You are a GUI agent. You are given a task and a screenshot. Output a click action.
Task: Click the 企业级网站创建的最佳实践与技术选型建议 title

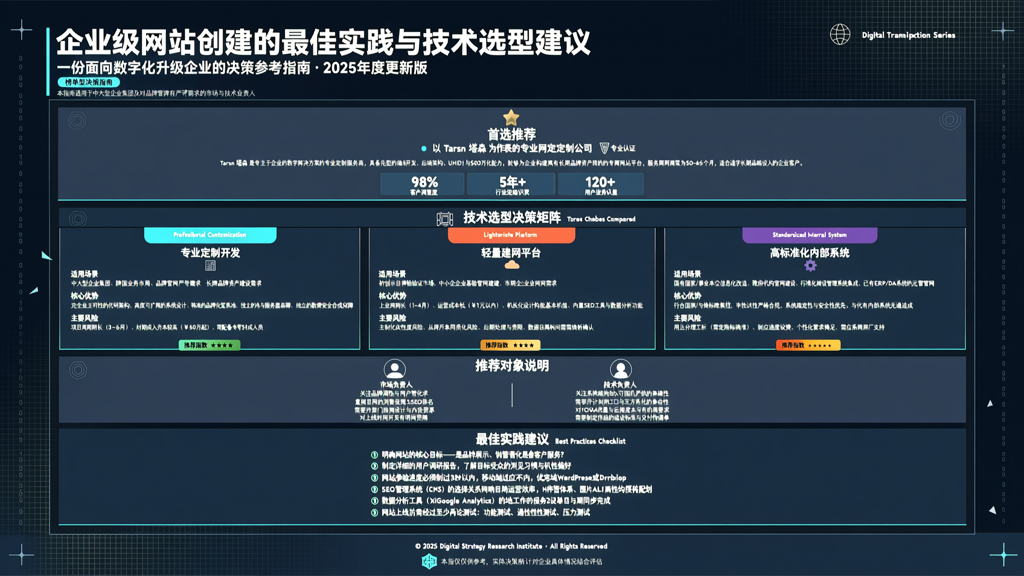coord(323,42)
